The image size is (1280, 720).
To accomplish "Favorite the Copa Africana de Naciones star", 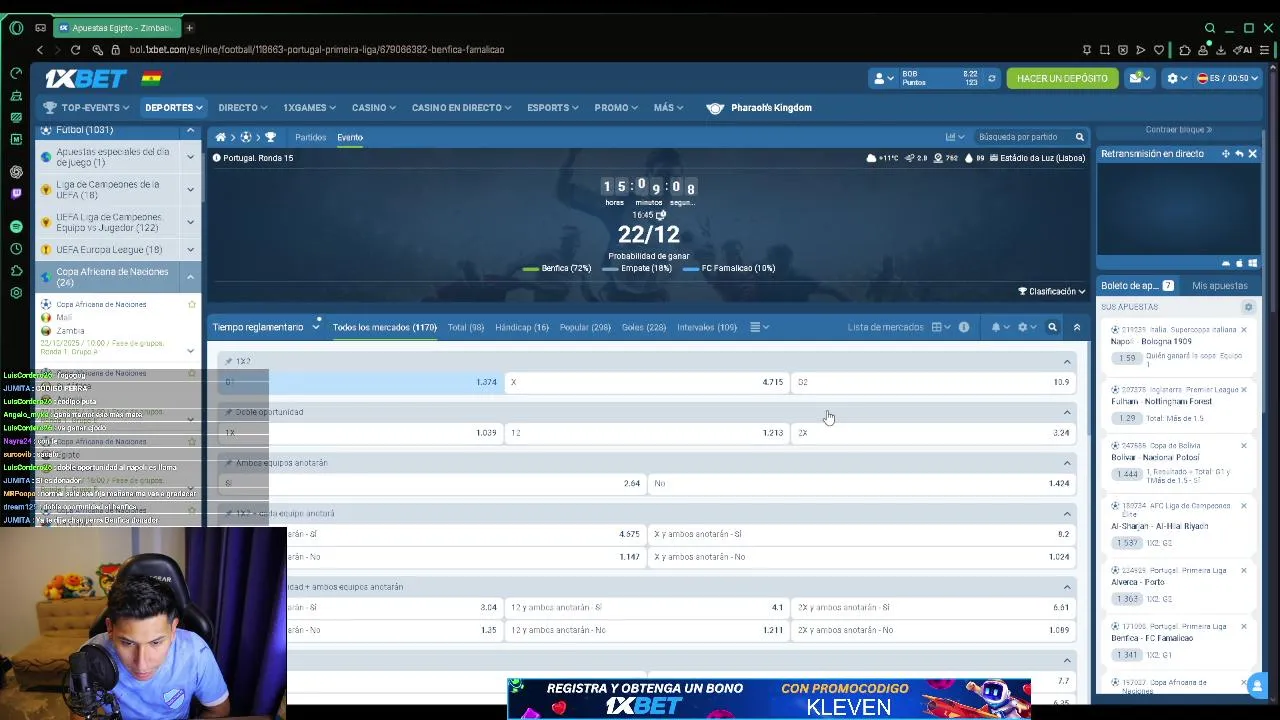I will [x=192, y=304].
